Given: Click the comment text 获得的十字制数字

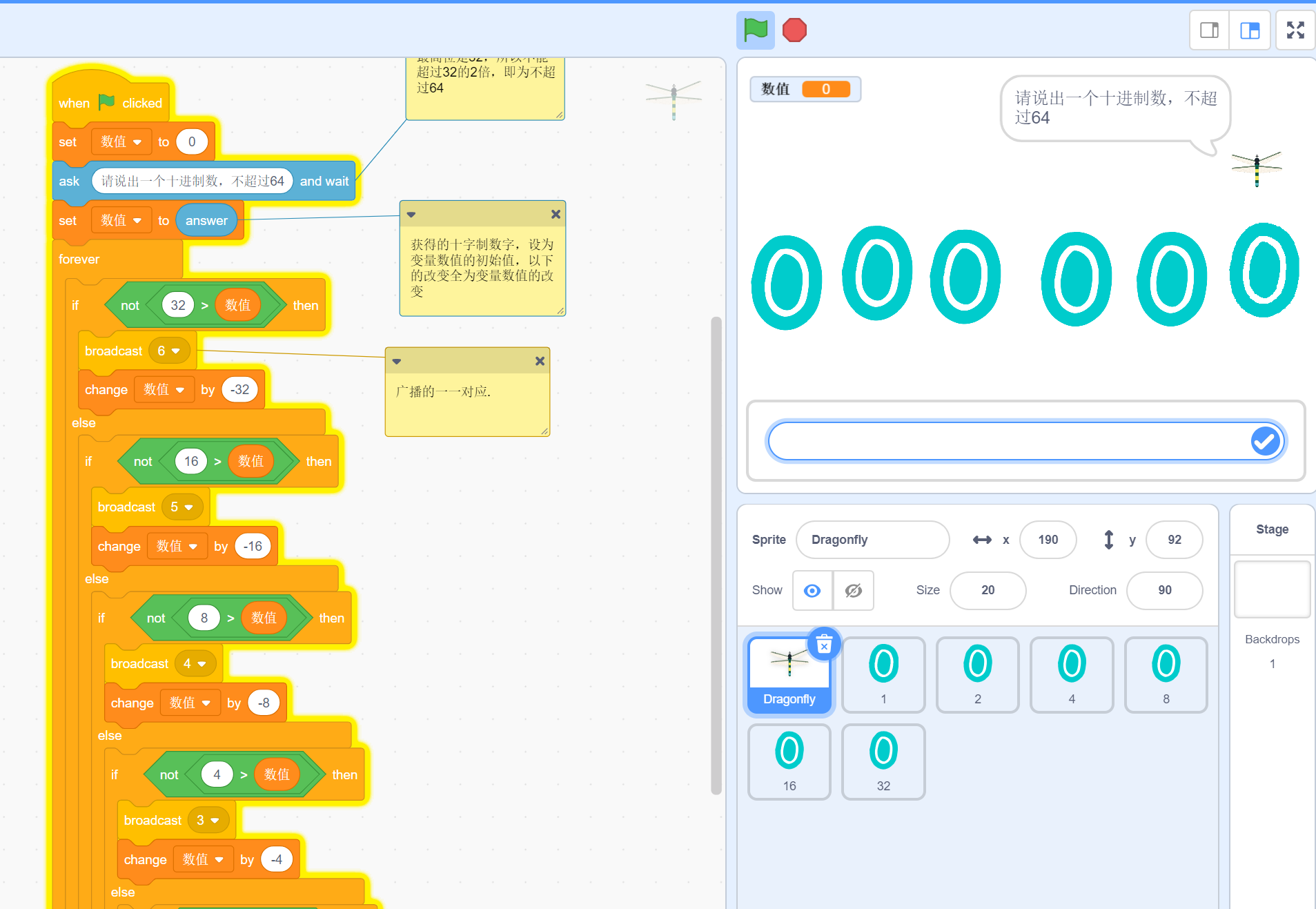Looking at the screenshot, I should [x=482, y=268].
